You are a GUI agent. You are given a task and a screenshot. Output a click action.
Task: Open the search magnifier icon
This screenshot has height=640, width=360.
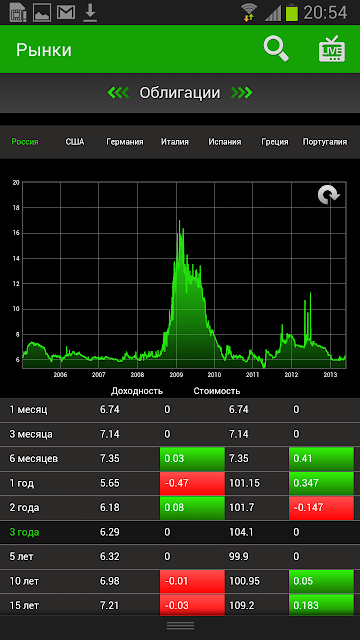coord(276,49)
